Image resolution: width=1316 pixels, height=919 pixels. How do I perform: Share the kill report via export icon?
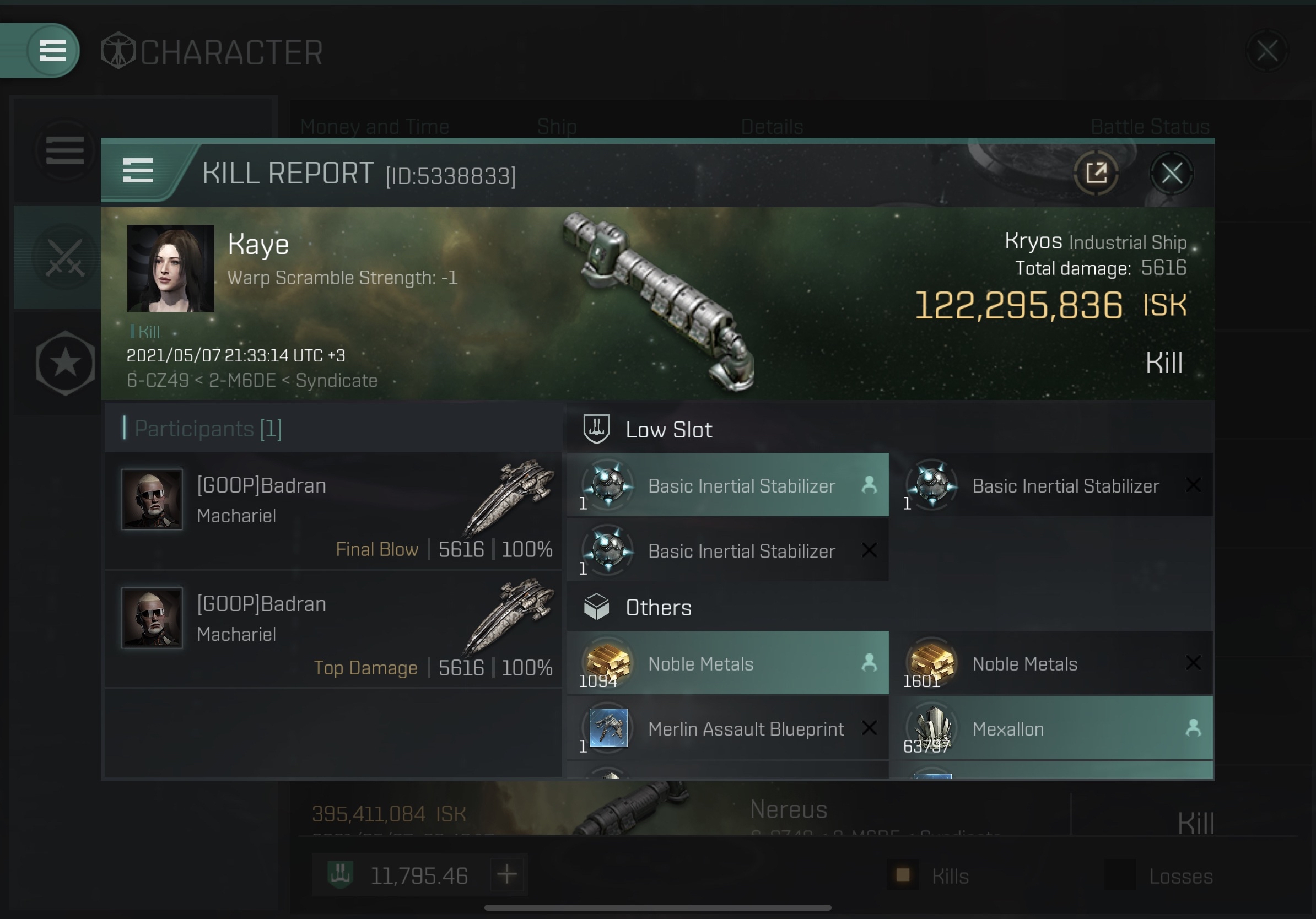point(1096,173)
